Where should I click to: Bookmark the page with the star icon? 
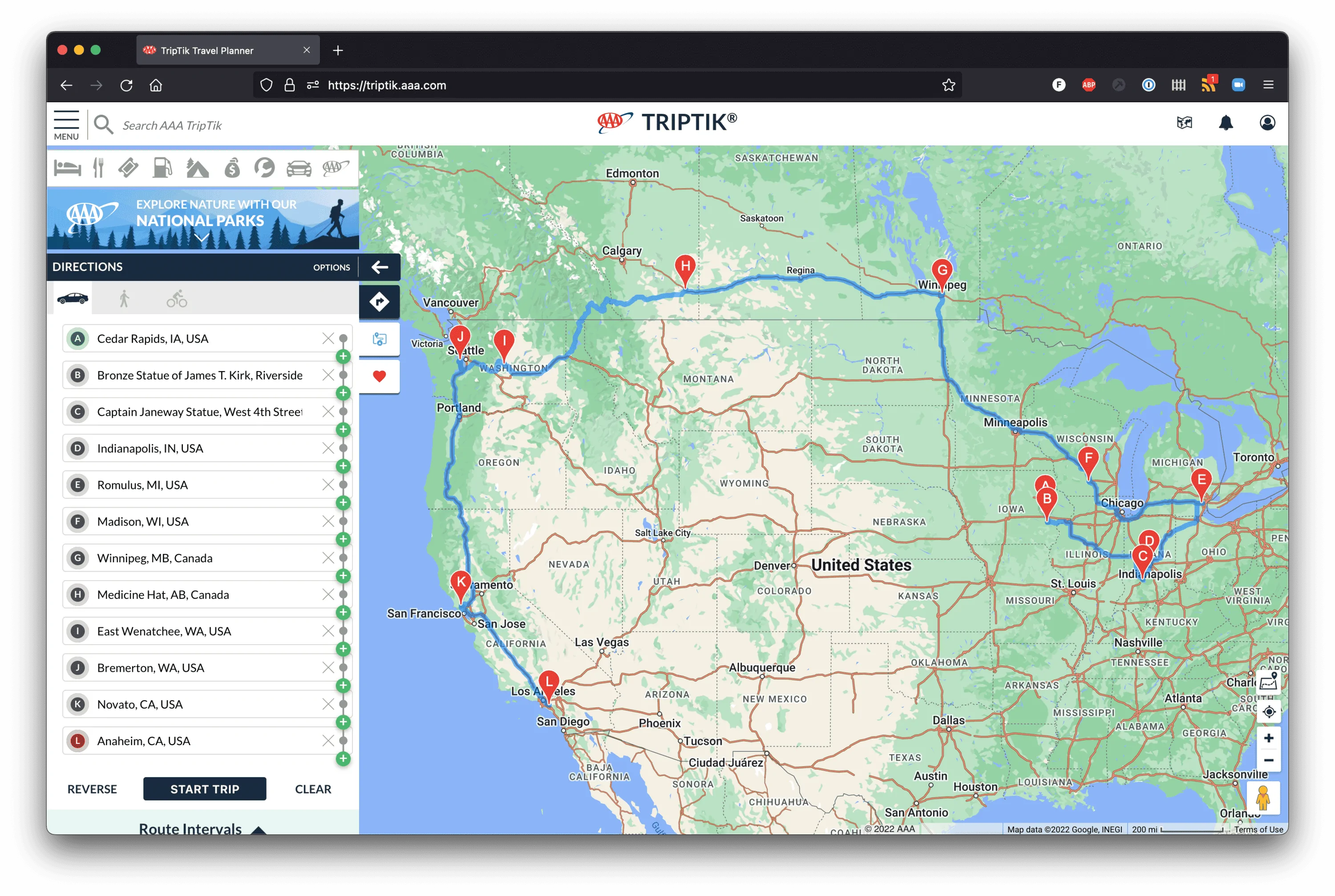click(949, 85)
